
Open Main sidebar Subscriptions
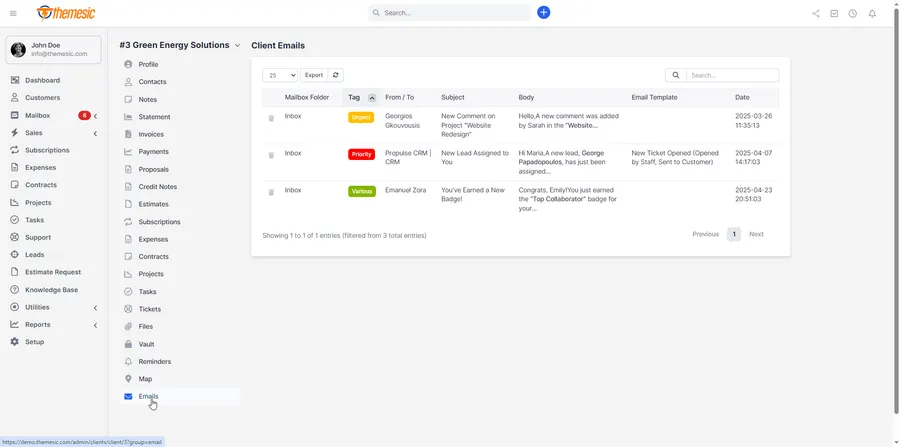47,150
